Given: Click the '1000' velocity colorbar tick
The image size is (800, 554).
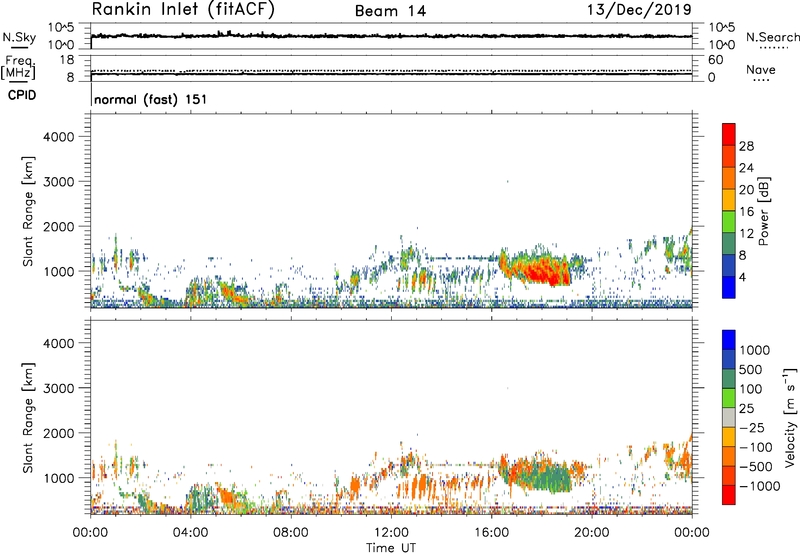Looking at the screenshot, I should (x=755, y=350).
